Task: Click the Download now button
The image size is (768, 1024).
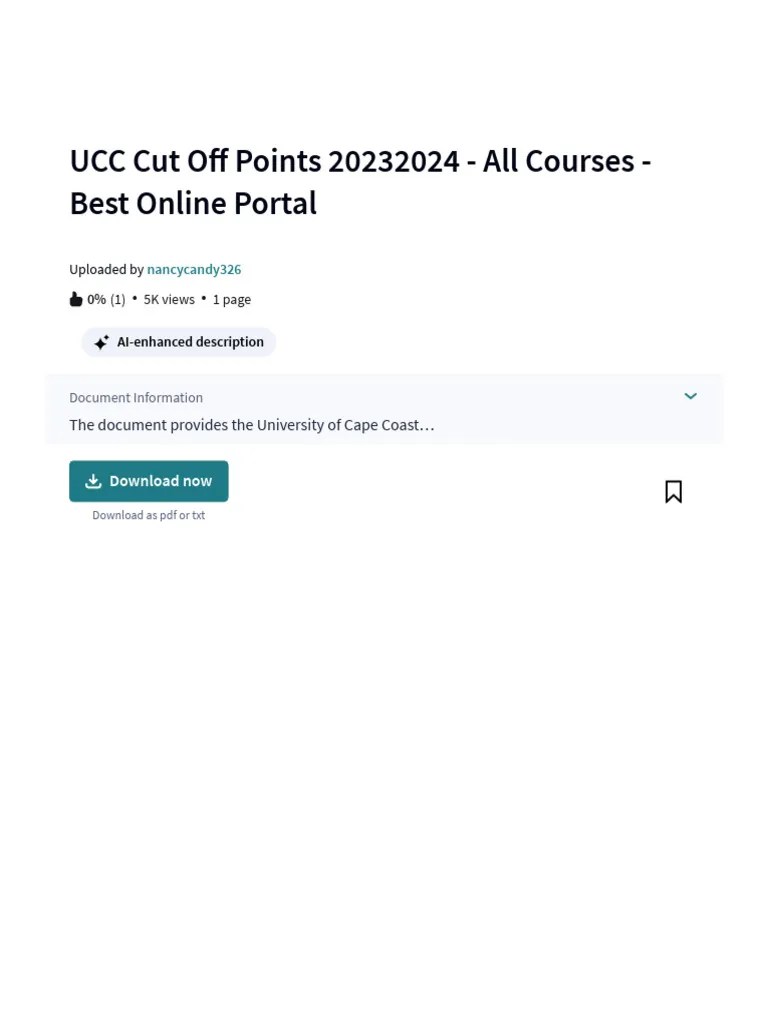Action: coord(149,481)
